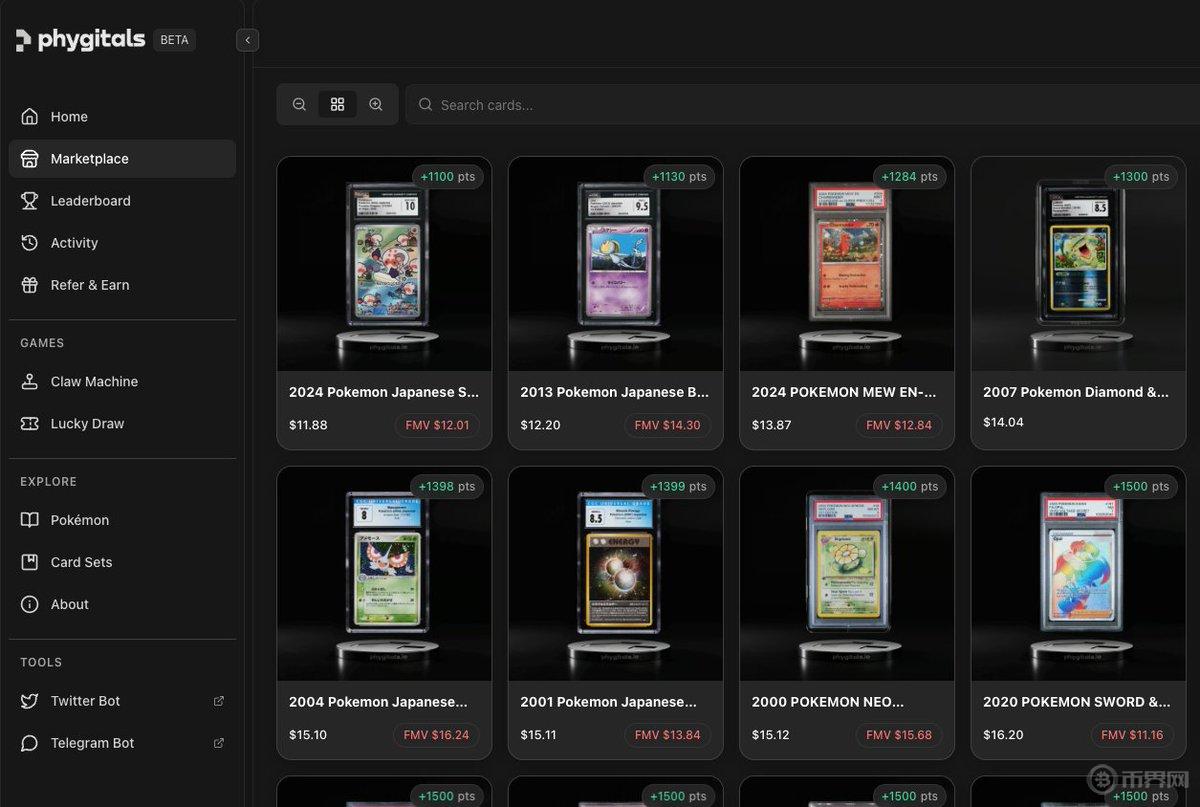The width and height of the screenshot is (1200, 807).
Task: Click the Activity clock icon
Action: coord(30,243)
